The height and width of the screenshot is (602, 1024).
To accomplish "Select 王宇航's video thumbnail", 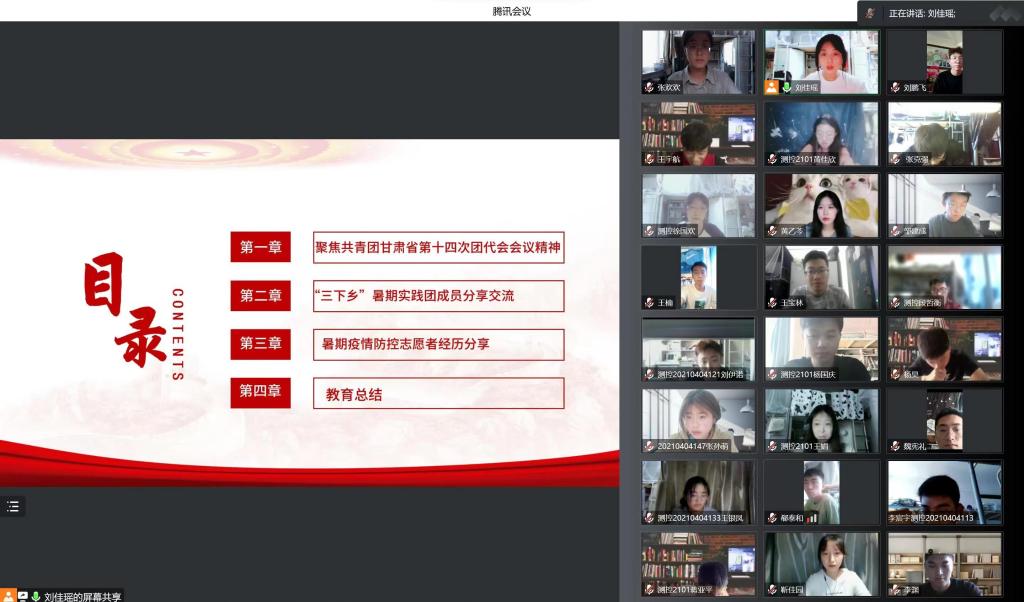I will (x=698, y=133).
